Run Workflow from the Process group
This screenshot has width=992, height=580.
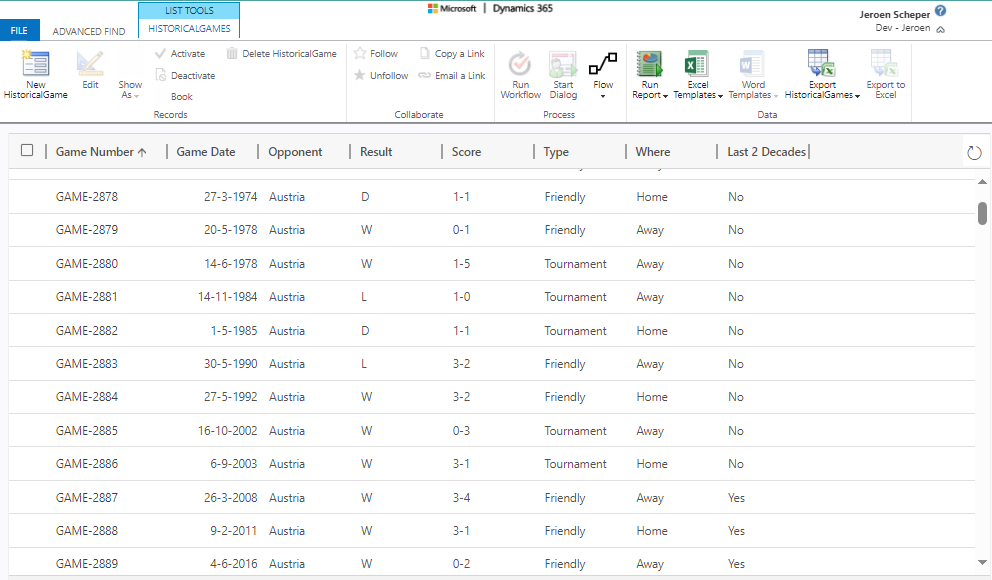pos(521,75)
